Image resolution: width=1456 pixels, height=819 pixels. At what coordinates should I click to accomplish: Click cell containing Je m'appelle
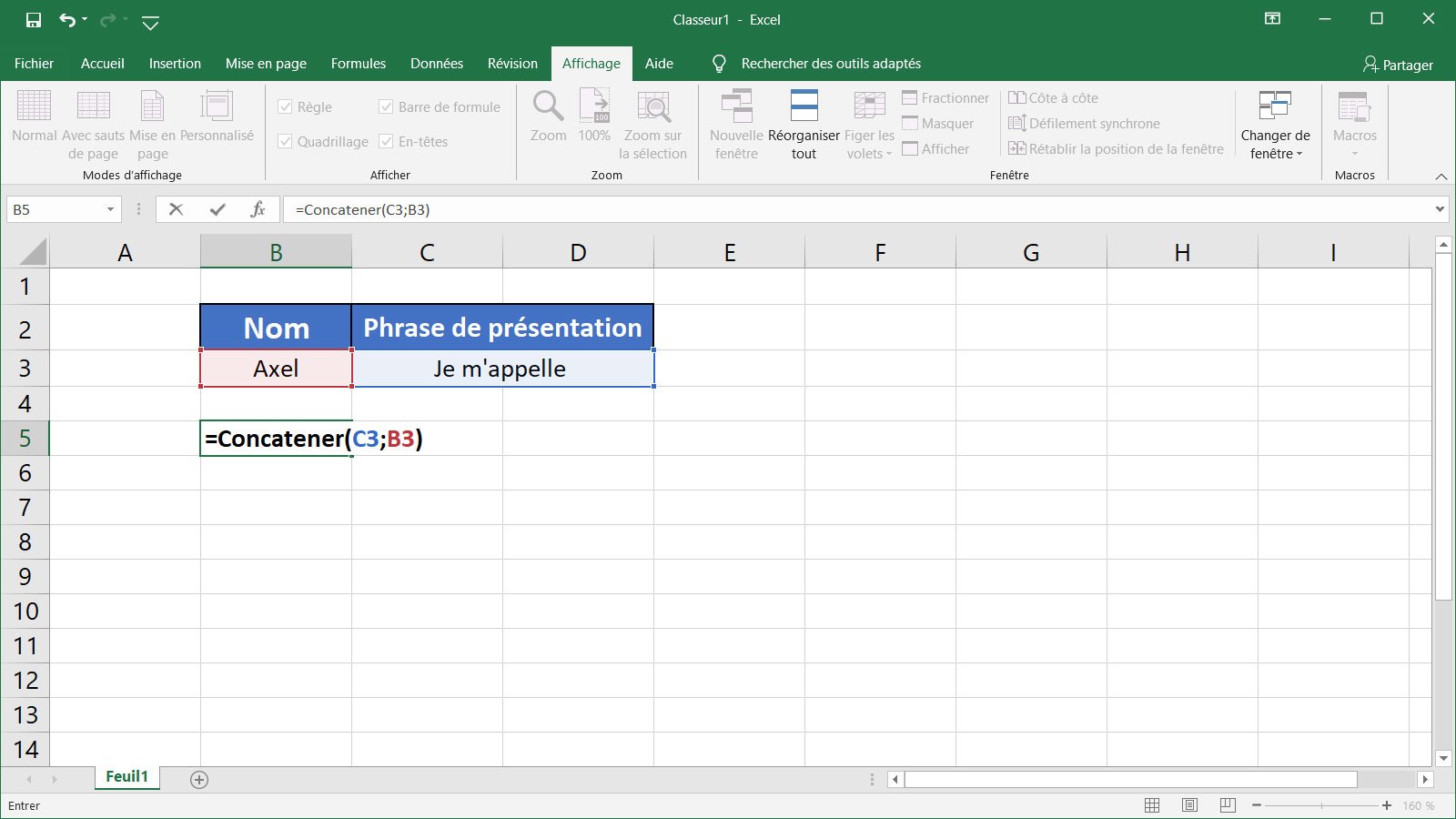tap(502, 369)
